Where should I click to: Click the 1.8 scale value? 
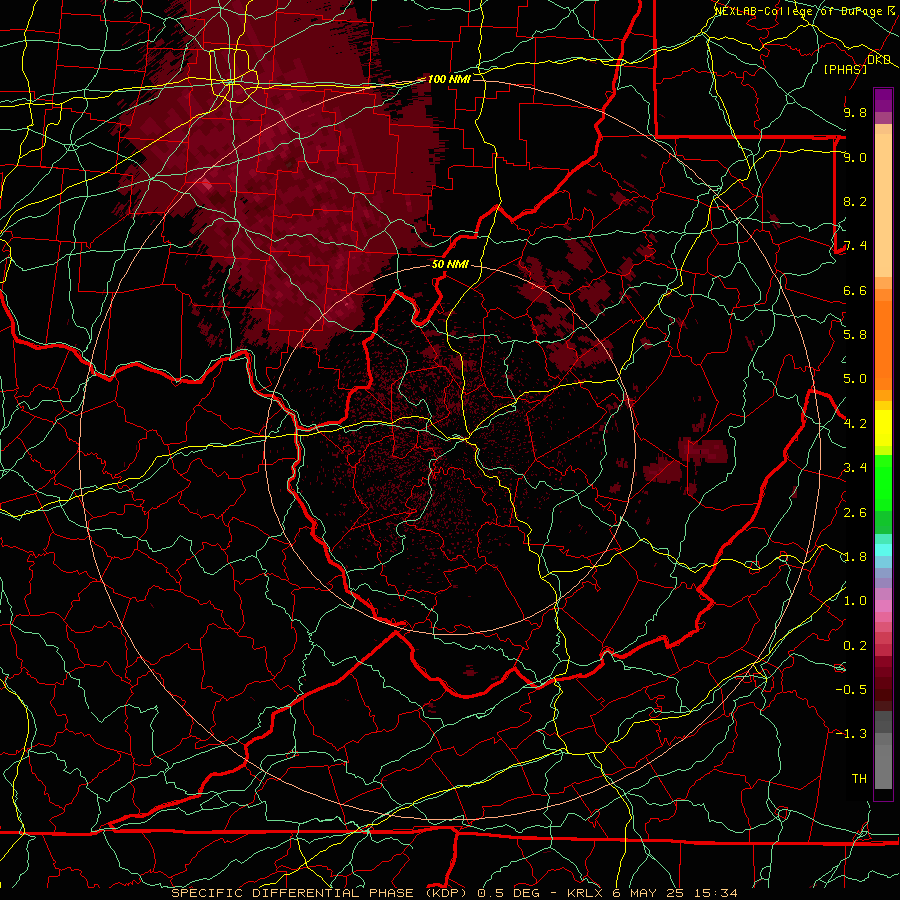855,557
